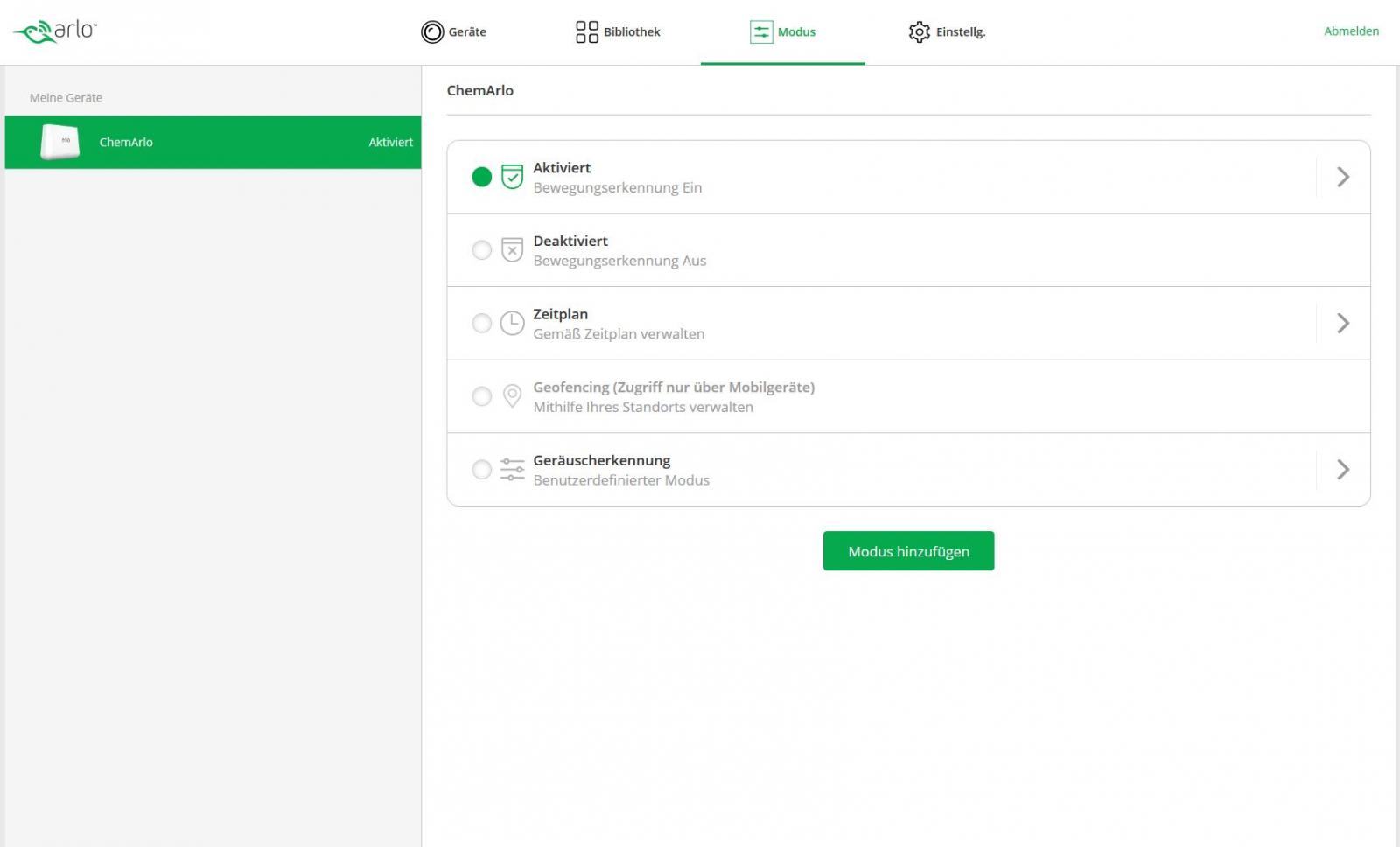Click the Einstellg. gear icon
This screenshot has height=847, width=1400.
coord(920,32)
